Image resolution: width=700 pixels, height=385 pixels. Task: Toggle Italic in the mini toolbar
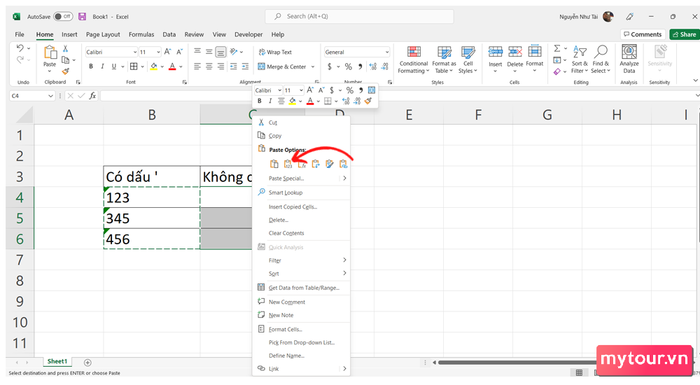270,101
